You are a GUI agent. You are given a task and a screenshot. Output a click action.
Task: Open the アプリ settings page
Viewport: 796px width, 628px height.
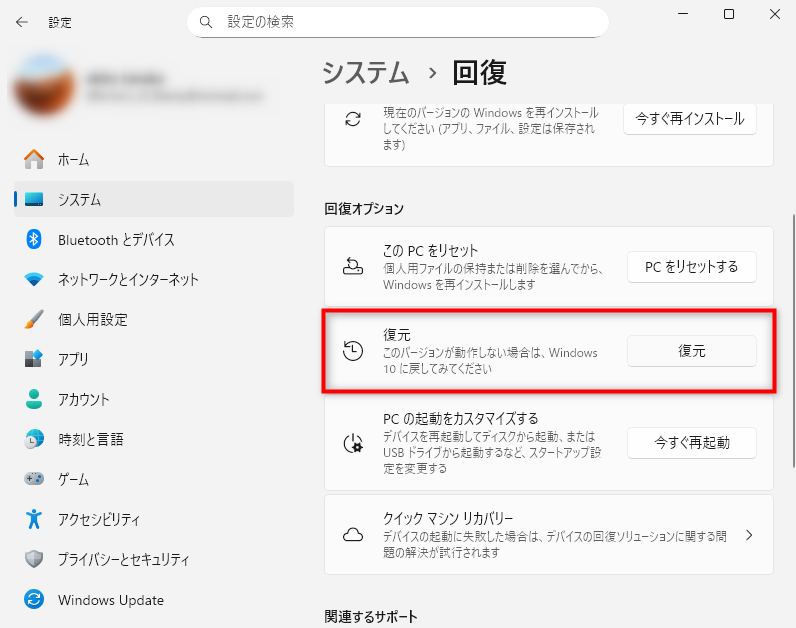[73, 360]
